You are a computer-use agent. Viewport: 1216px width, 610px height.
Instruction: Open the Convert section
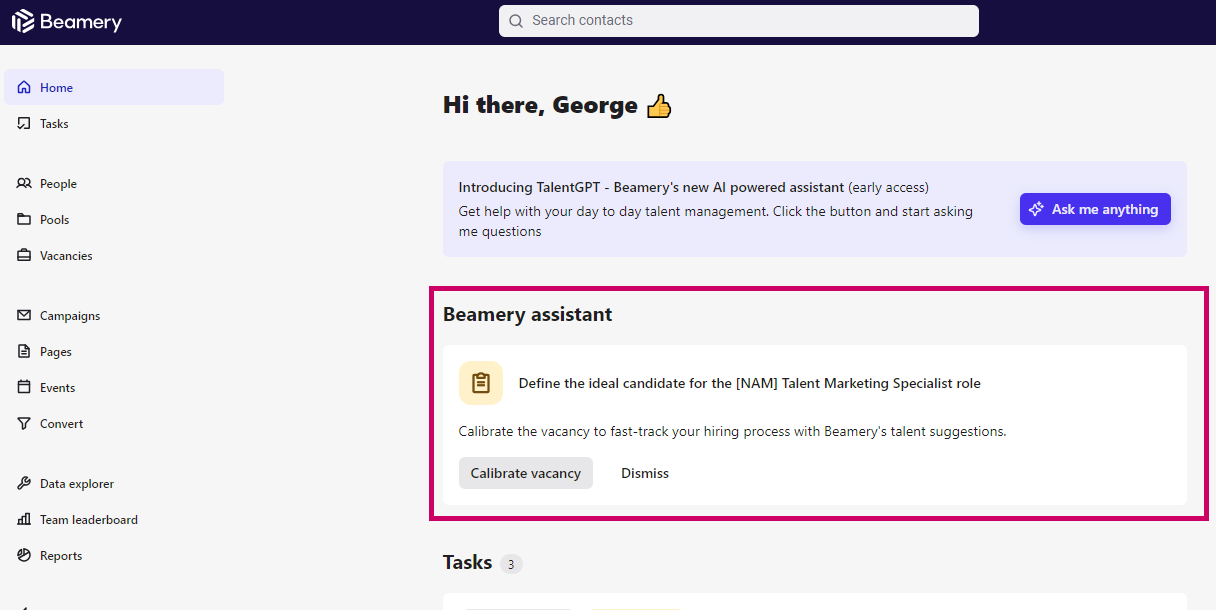tap(114, 424)
